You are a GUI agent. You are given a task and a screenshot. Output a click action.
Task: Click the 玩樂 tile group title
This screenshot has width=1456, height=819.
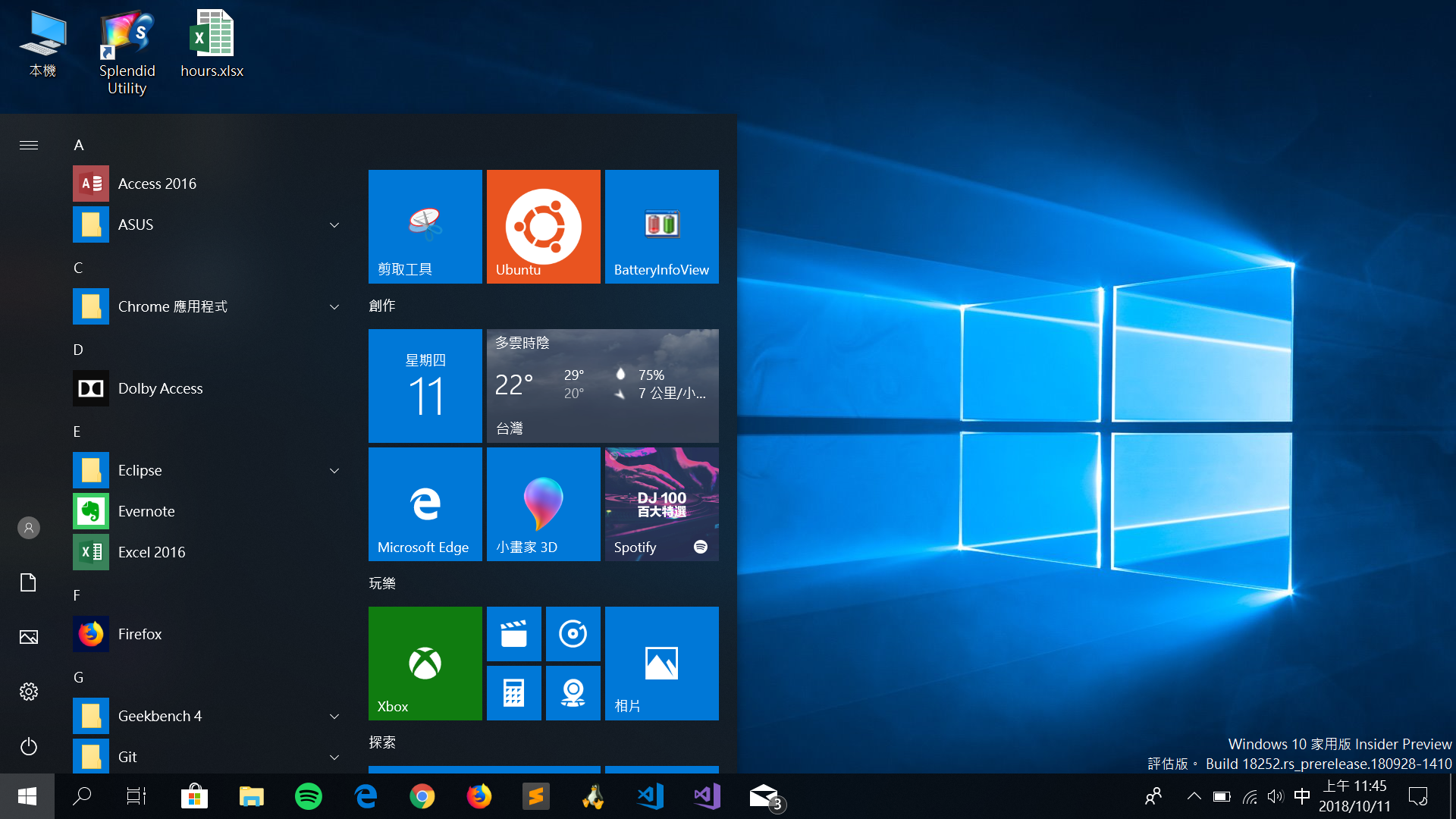(x=382, y=583)
